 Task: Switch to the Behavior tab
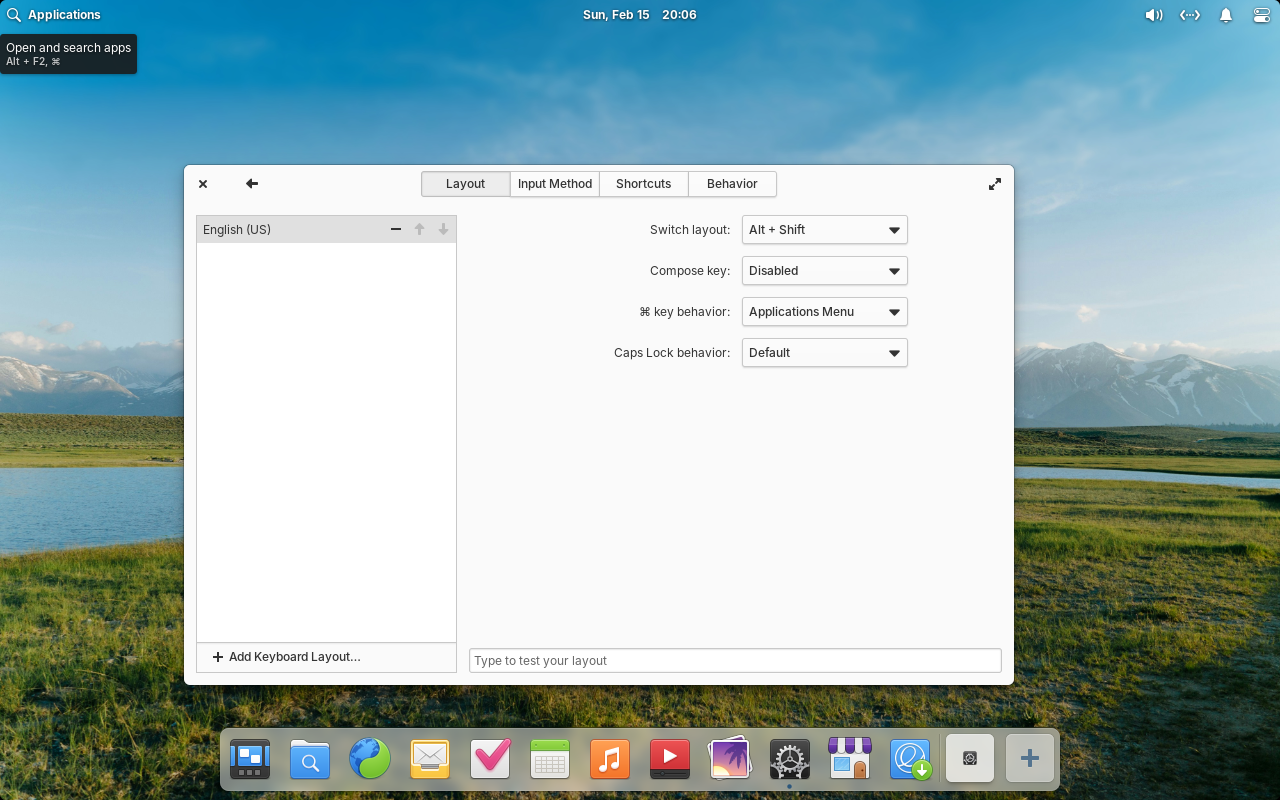[732, 184]
